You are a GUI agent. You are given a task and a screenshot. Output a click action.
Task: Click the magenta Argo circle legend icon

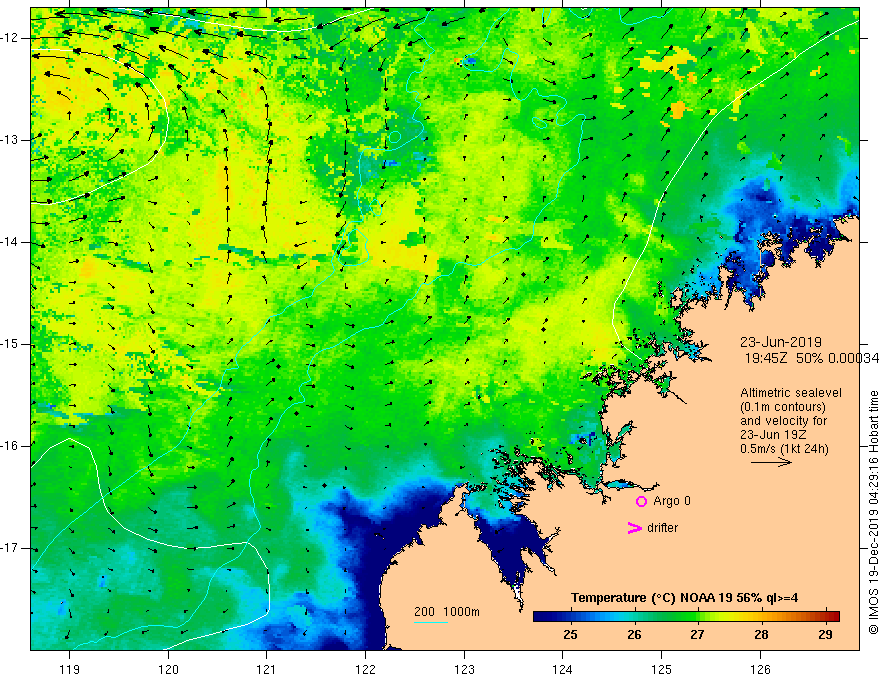point(641,501)
